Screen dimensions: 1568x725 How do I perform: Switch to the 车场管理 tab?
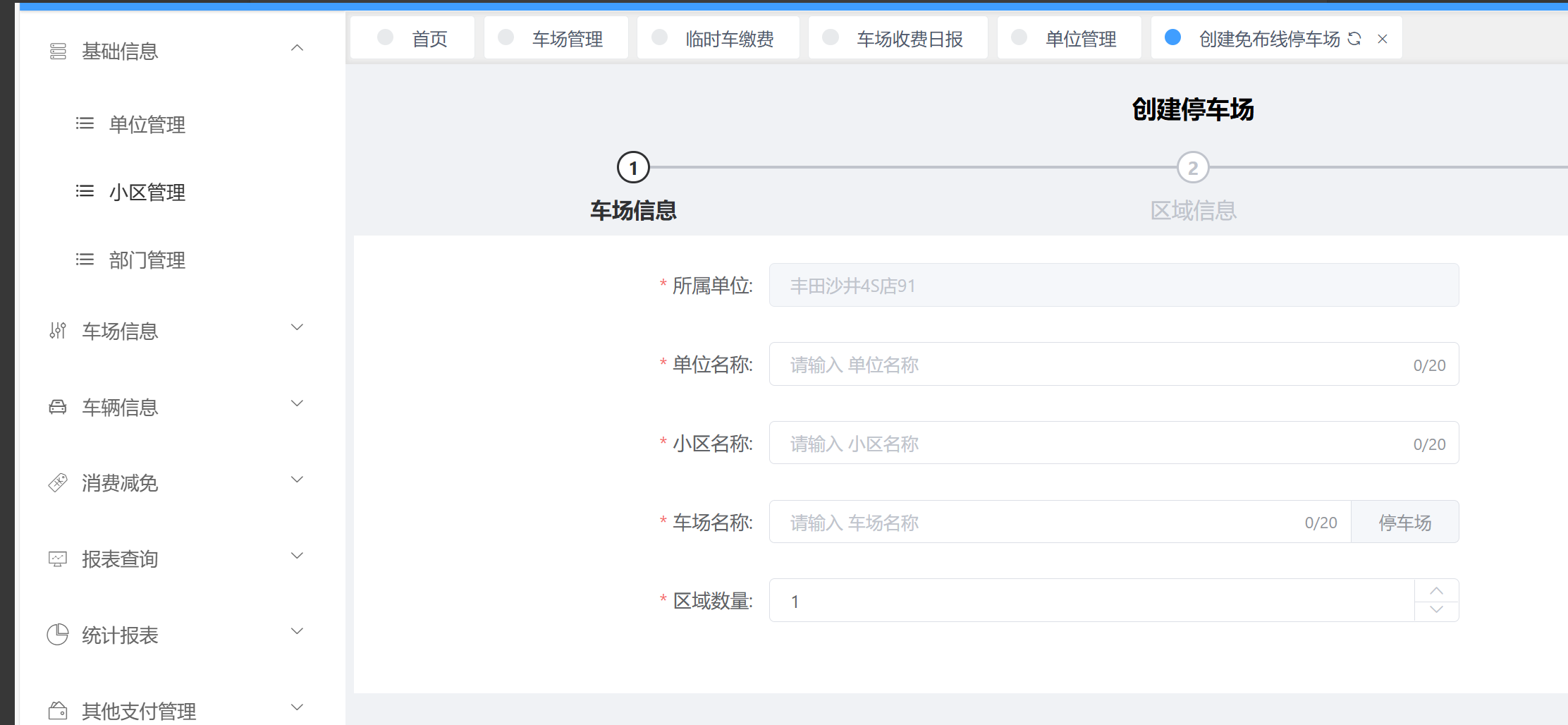pyautogui.click(x=556, y=38)
